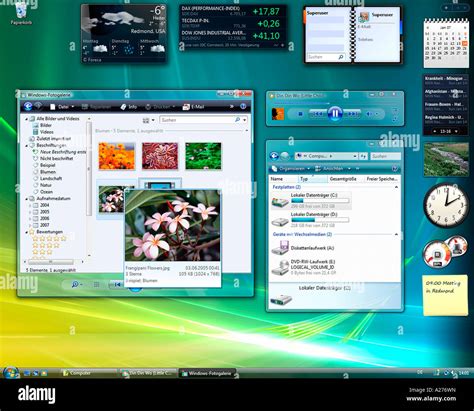474x411 pixels.
Task: Collapse the Aufnahmedatum tree node
Action: pos(27,199)
